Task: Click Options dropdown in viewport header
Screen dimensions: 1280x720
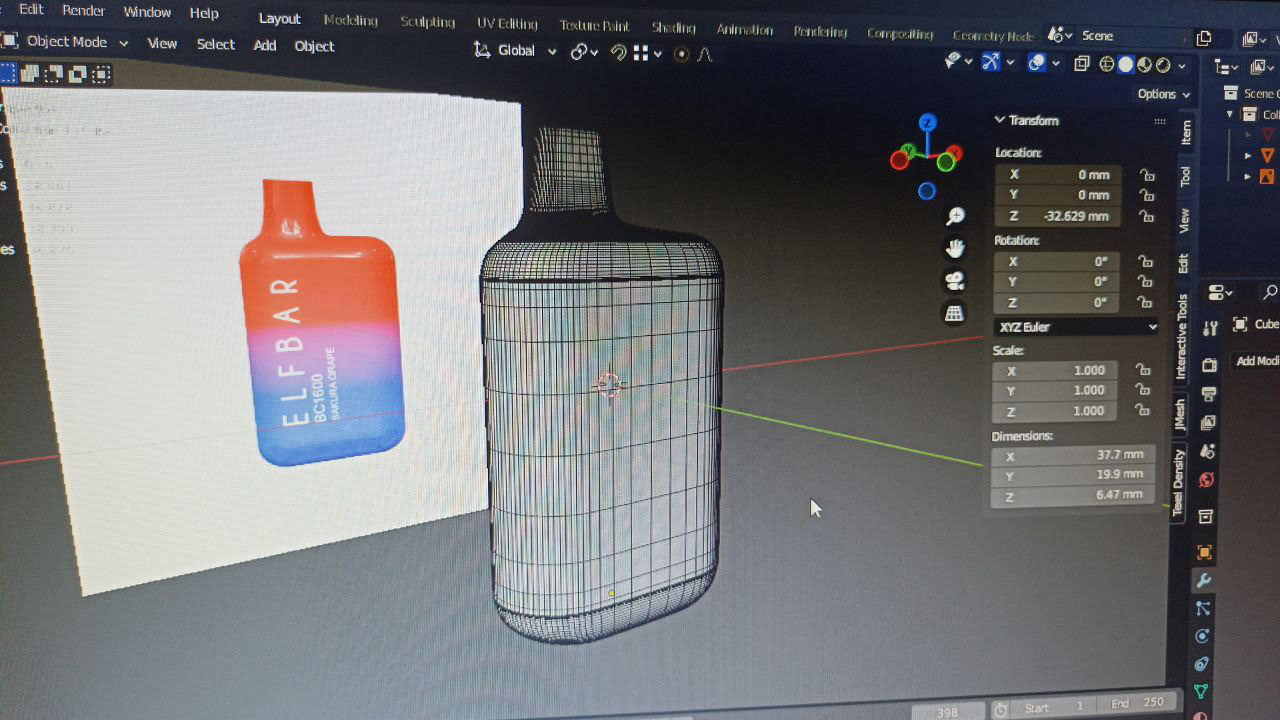Action: pyautogui.click(x=1164, y=94)
